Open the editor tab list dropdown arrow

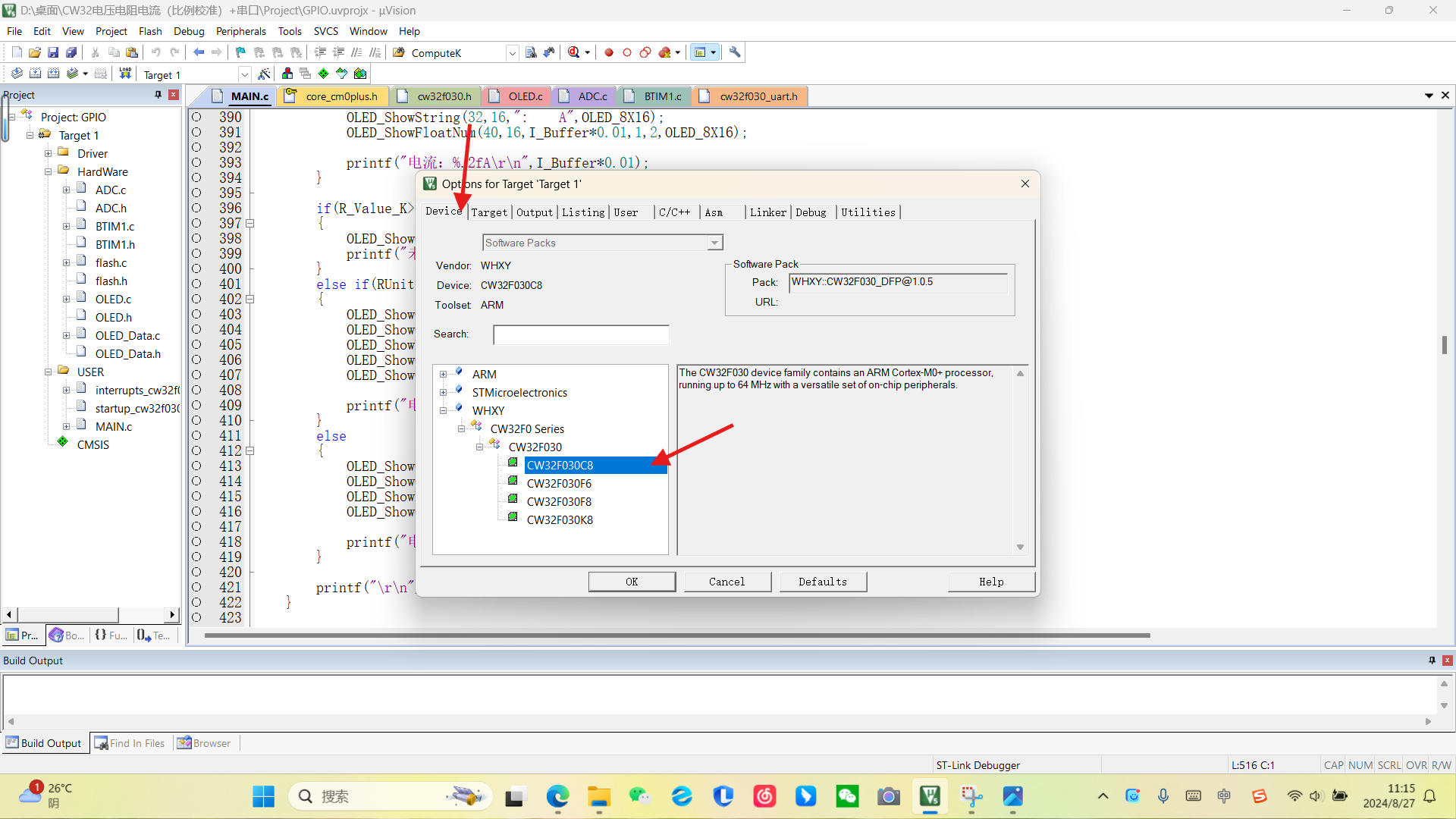pyautogui.click(x=1429, y=96)
